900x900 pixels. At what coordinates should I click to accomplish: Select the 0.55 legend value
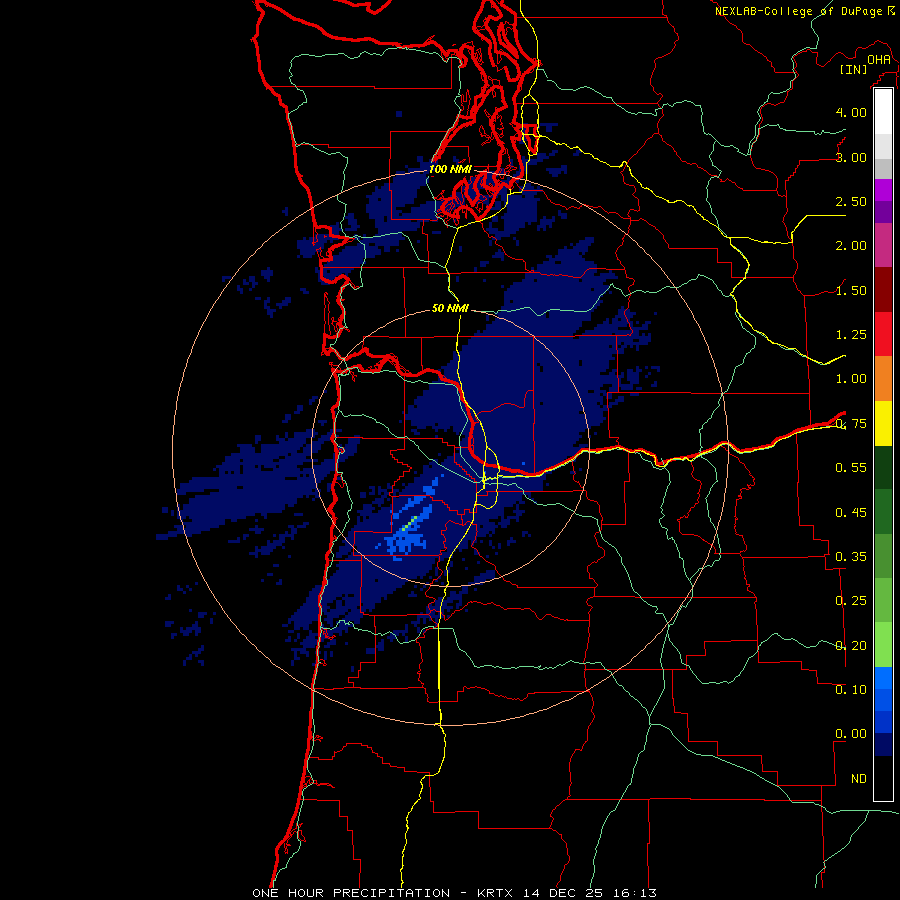[x=851, y=468]
